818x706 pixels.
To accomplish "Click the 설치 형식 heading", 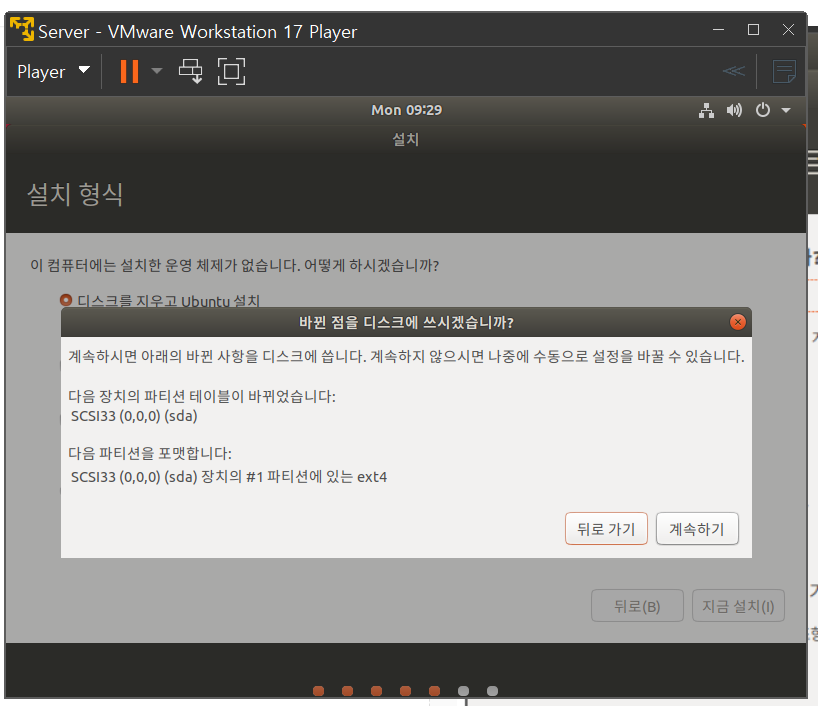I will [75, 194].
